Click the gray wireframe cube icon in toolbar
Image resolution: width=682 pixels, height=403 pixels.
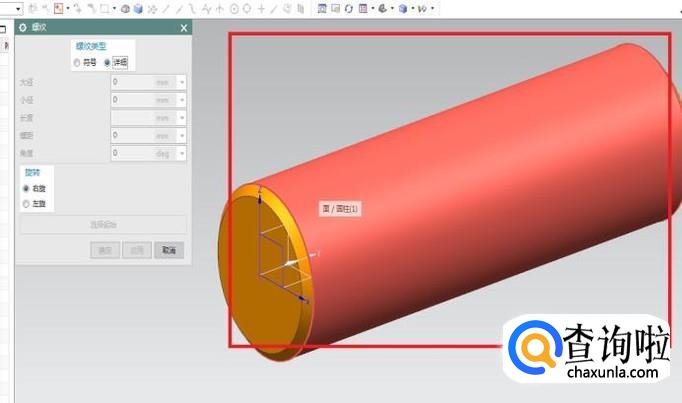[125, 9]
